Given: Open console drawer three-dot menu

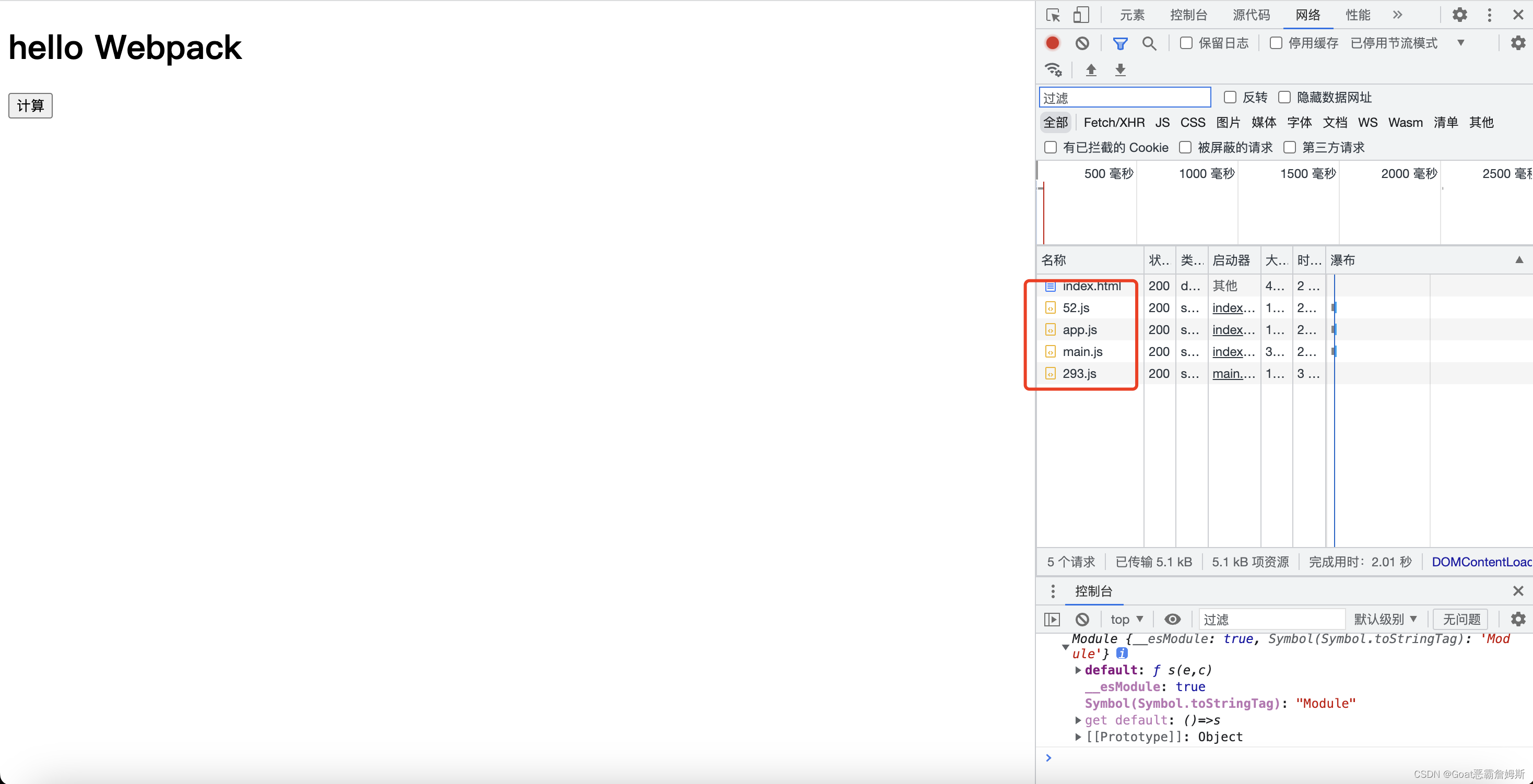Looking at the screenshot, I should pyautogui.click(x=1053, y=591).
